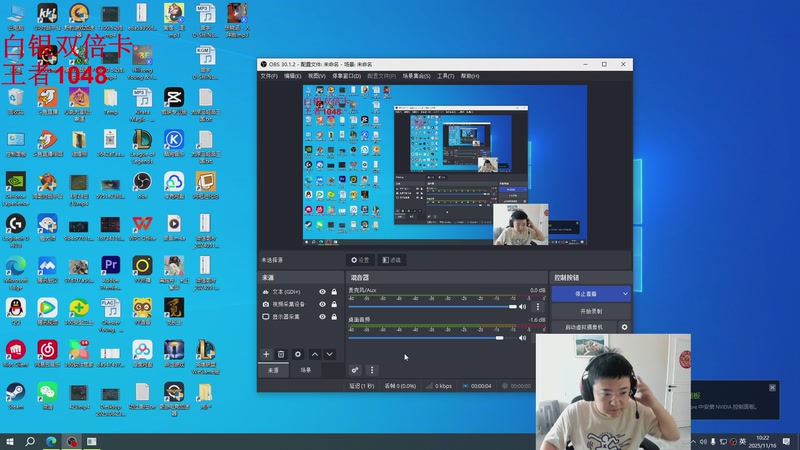This screenshot has width=800, height=450.
Task: Unlock the Text (GDI+) source lock
Action: [334, 292]
